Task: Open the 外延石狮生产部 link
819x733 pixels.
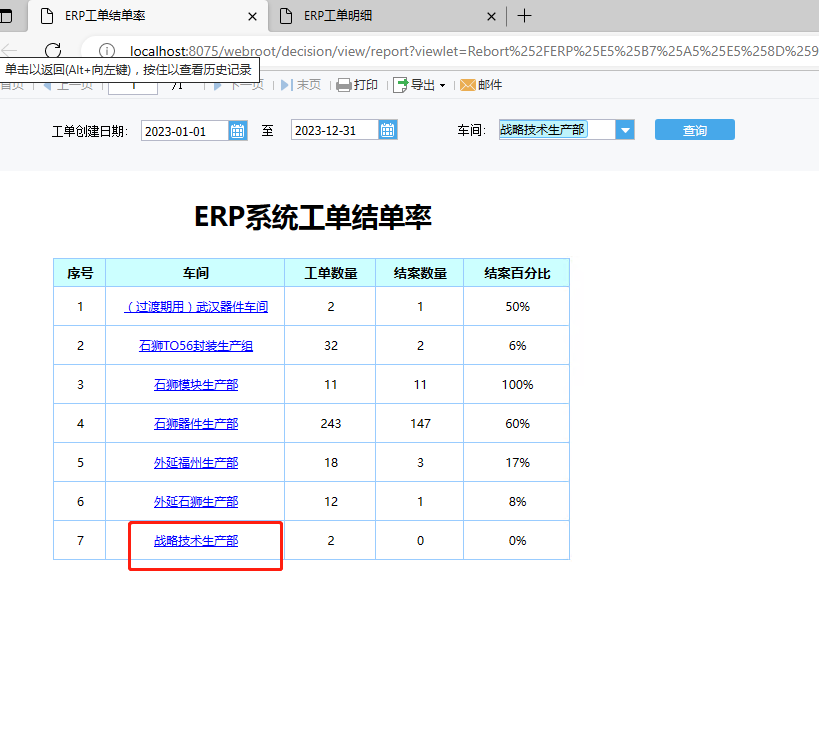Action: (196, 502)
